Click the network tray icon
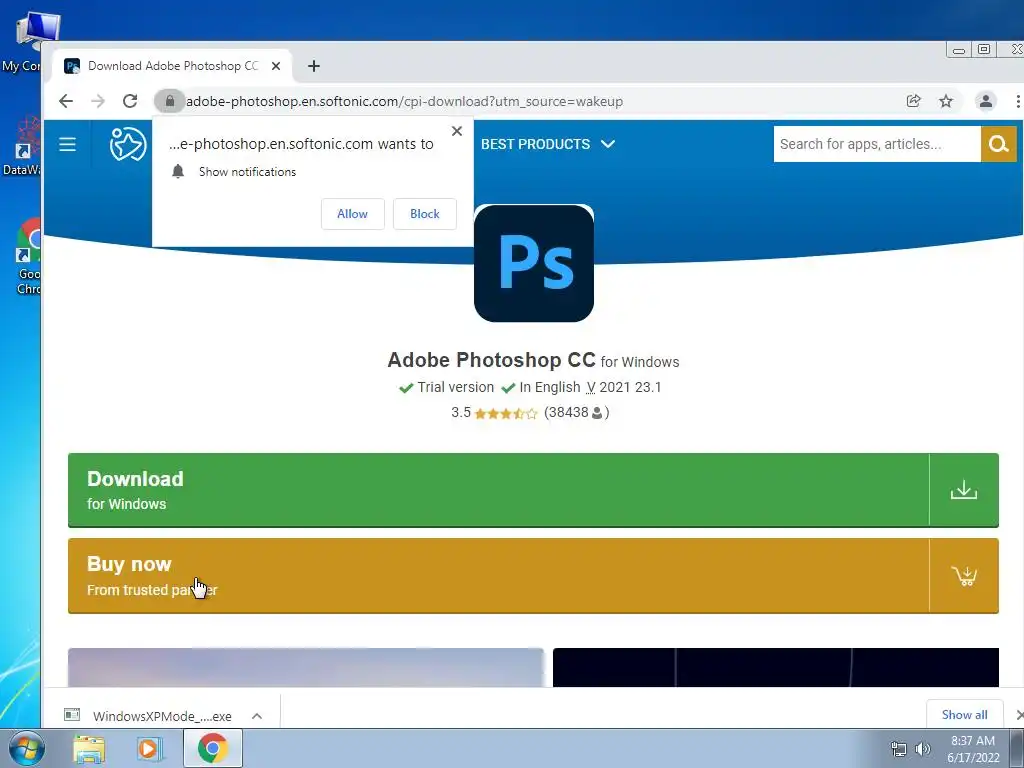 click(899, 749)
